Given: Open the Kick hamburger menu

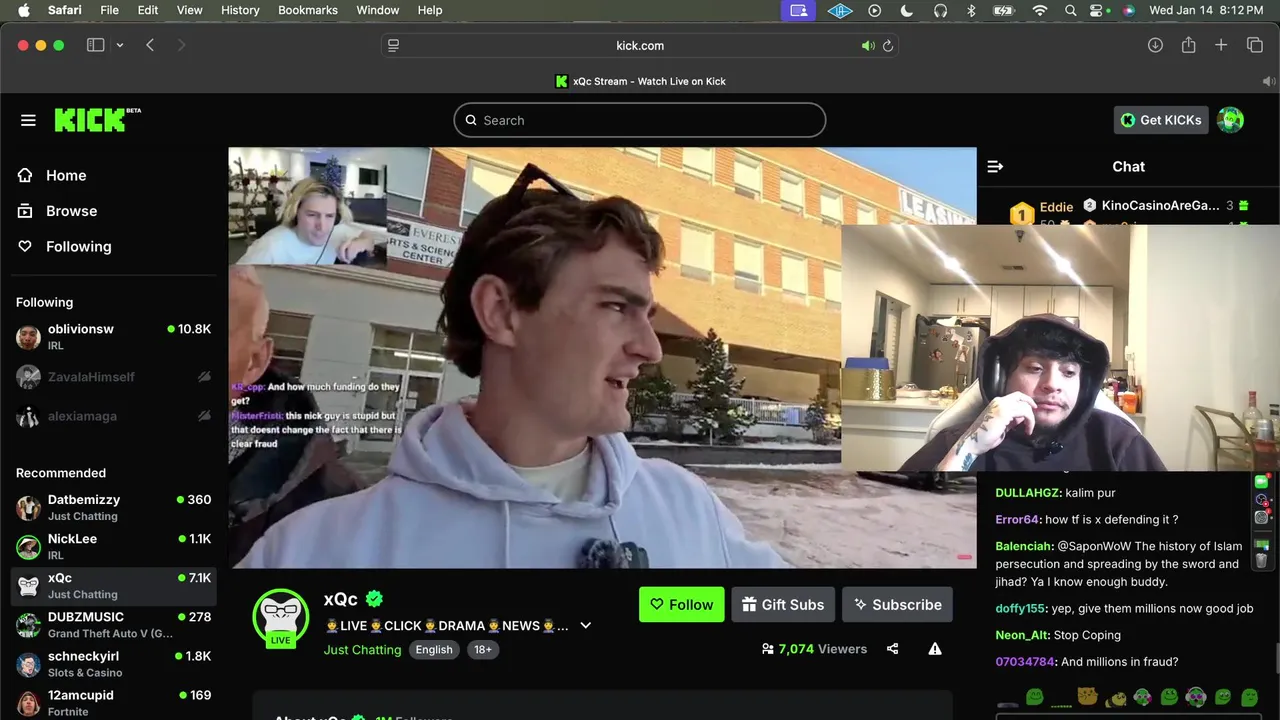Looking at the screenshot, I should pos(28,120).
